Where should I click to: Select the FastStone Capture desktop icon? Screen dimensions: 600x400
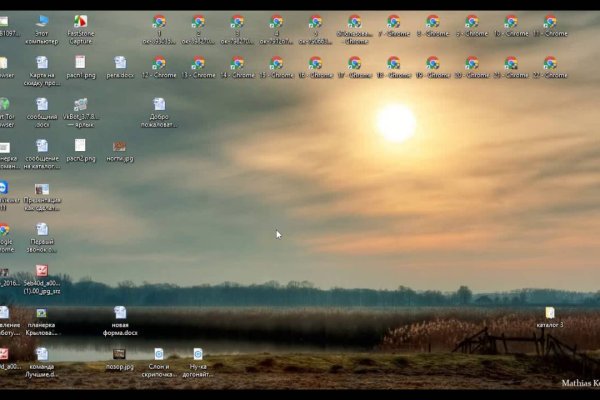click(80, 21)
